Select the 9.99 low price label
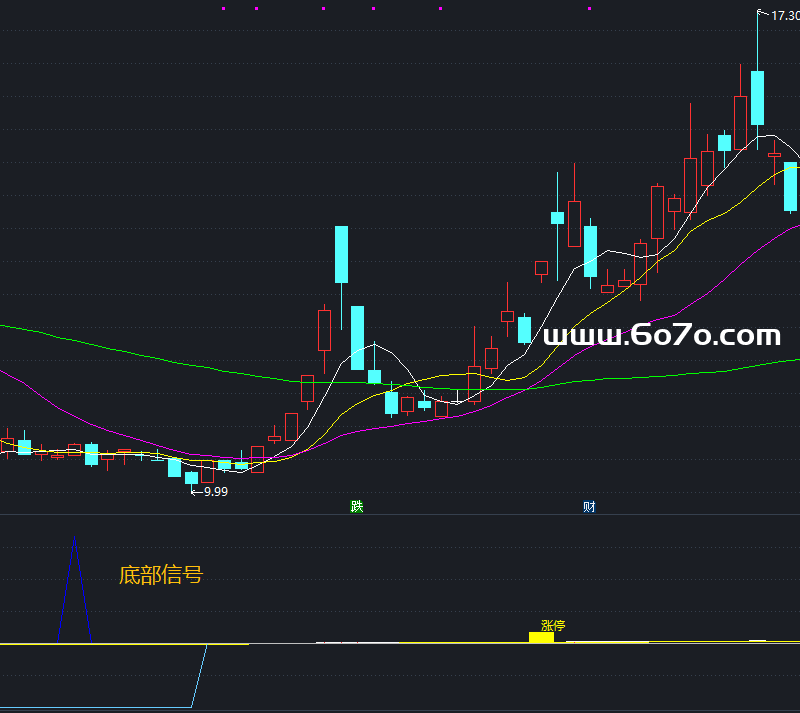The height and width of the screenshot is (713, 800). 215,491
